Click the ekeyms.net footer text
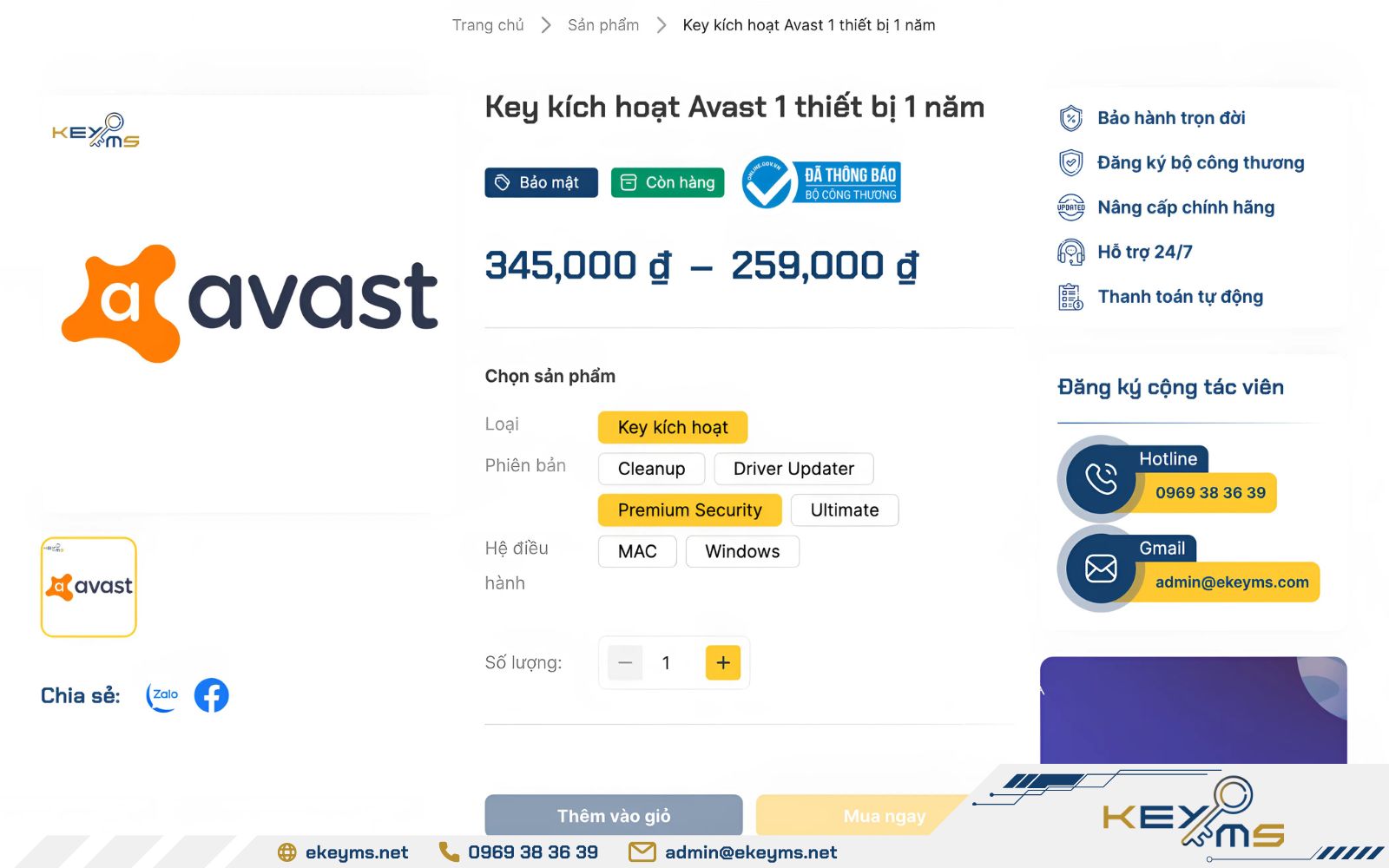 [x=357, y=852]
